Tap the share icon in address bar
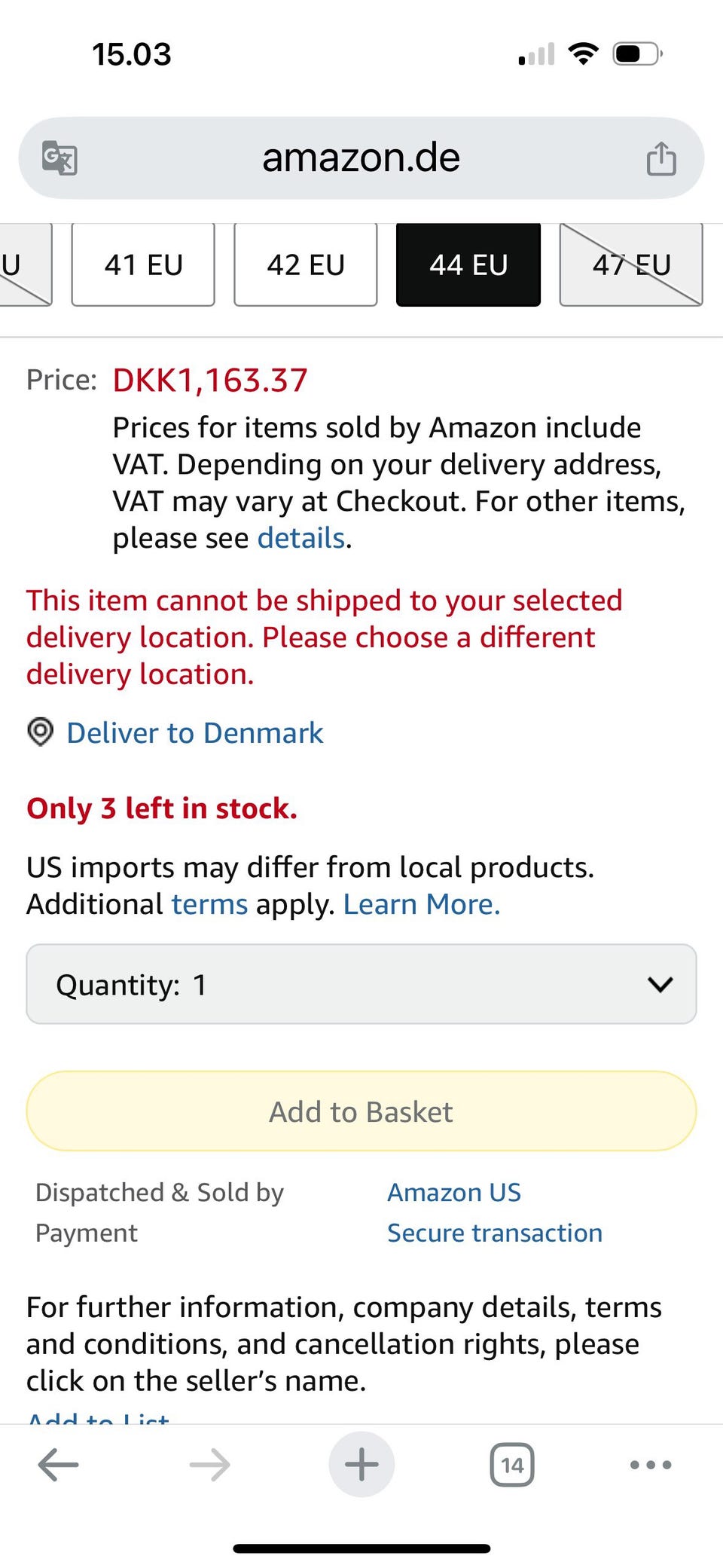The height and width of the screenshot is (1568, 723). pyautogui.click(x=661, y=158)
